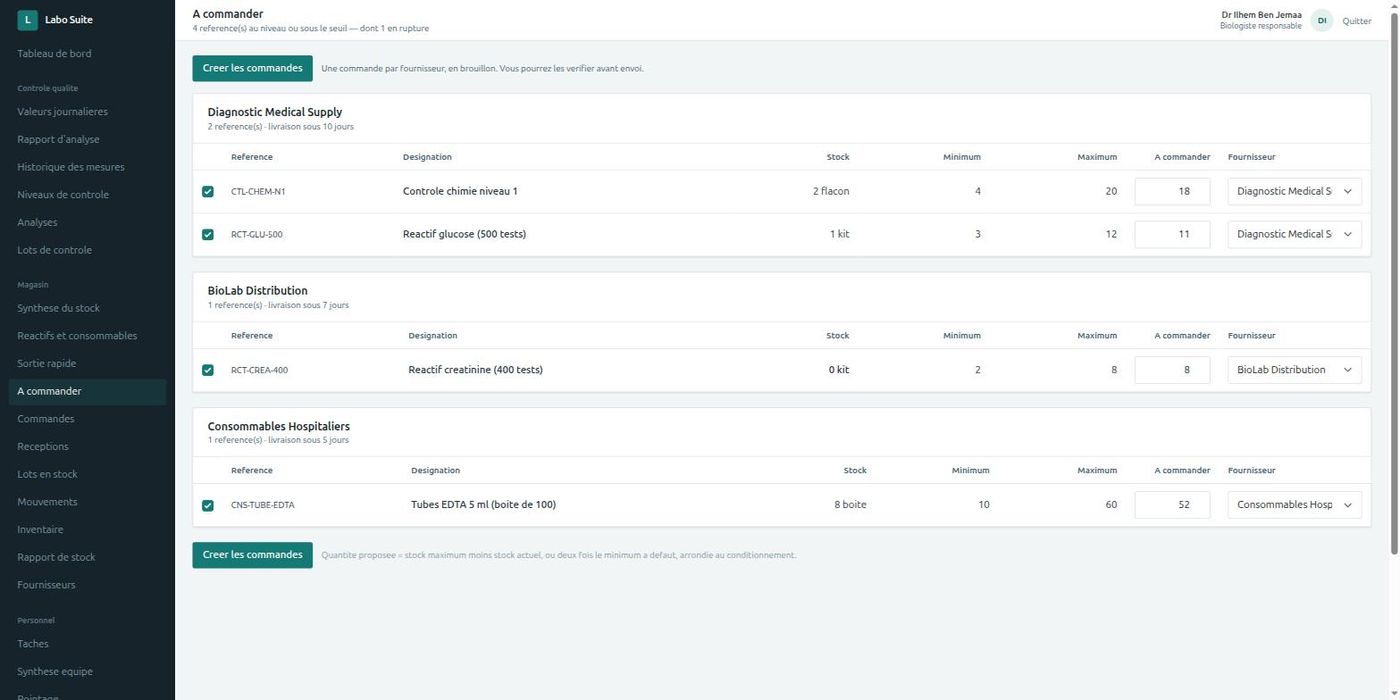This screenshot has height=700, width=1400.
Task: Click designation Tubes EDTA 5 ml
Action: coord(483,505)
